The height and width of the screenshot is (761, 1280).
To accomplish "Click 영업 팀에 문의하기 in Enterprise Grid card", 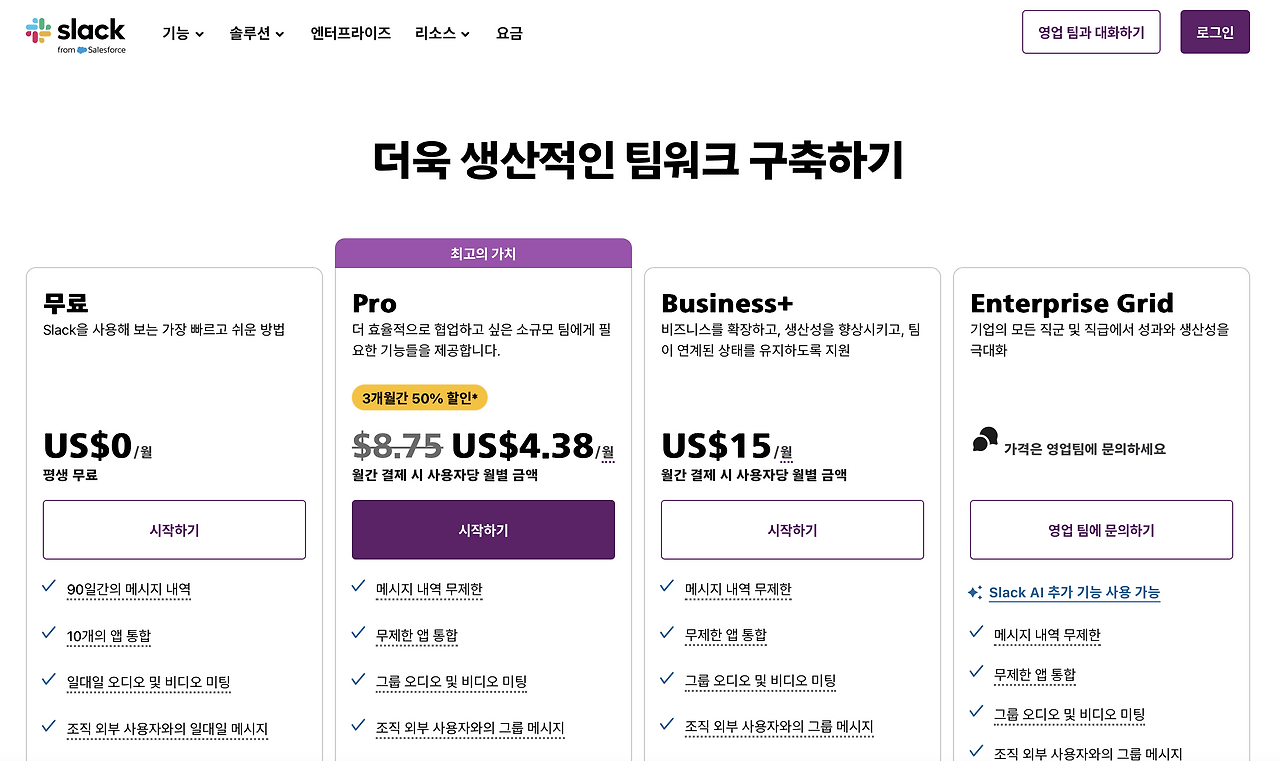I will pos(1101,529).
